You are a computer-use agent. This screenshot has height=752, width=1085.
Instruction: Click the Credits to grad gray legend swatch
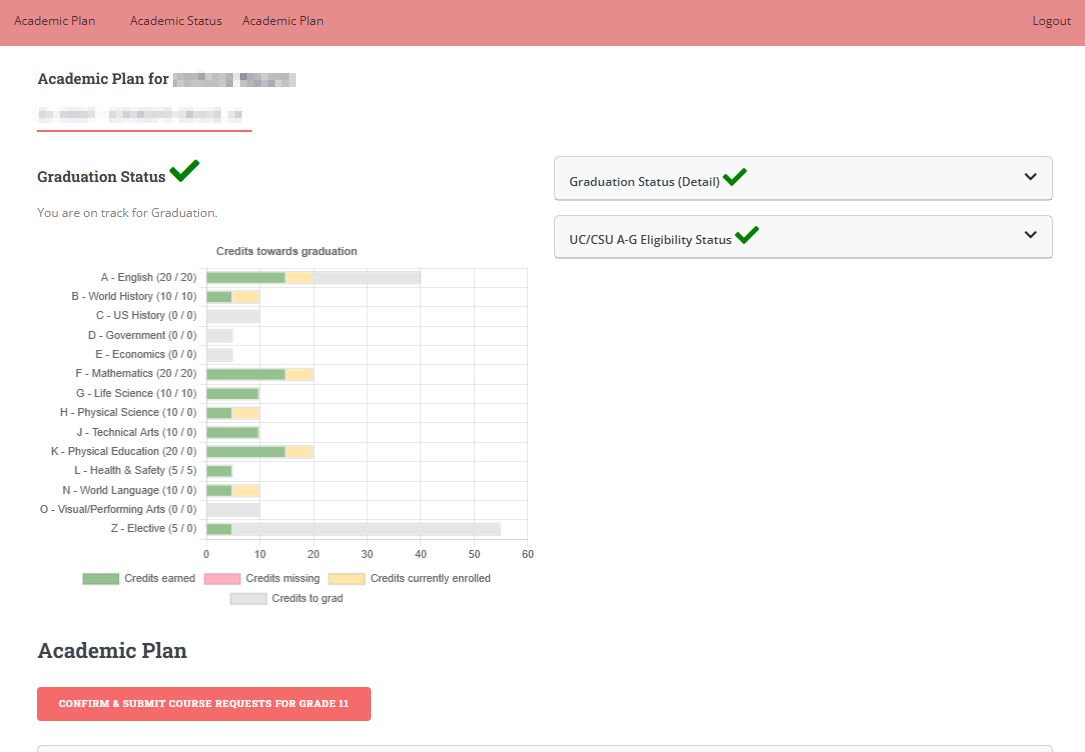click(x=248, y=598)
